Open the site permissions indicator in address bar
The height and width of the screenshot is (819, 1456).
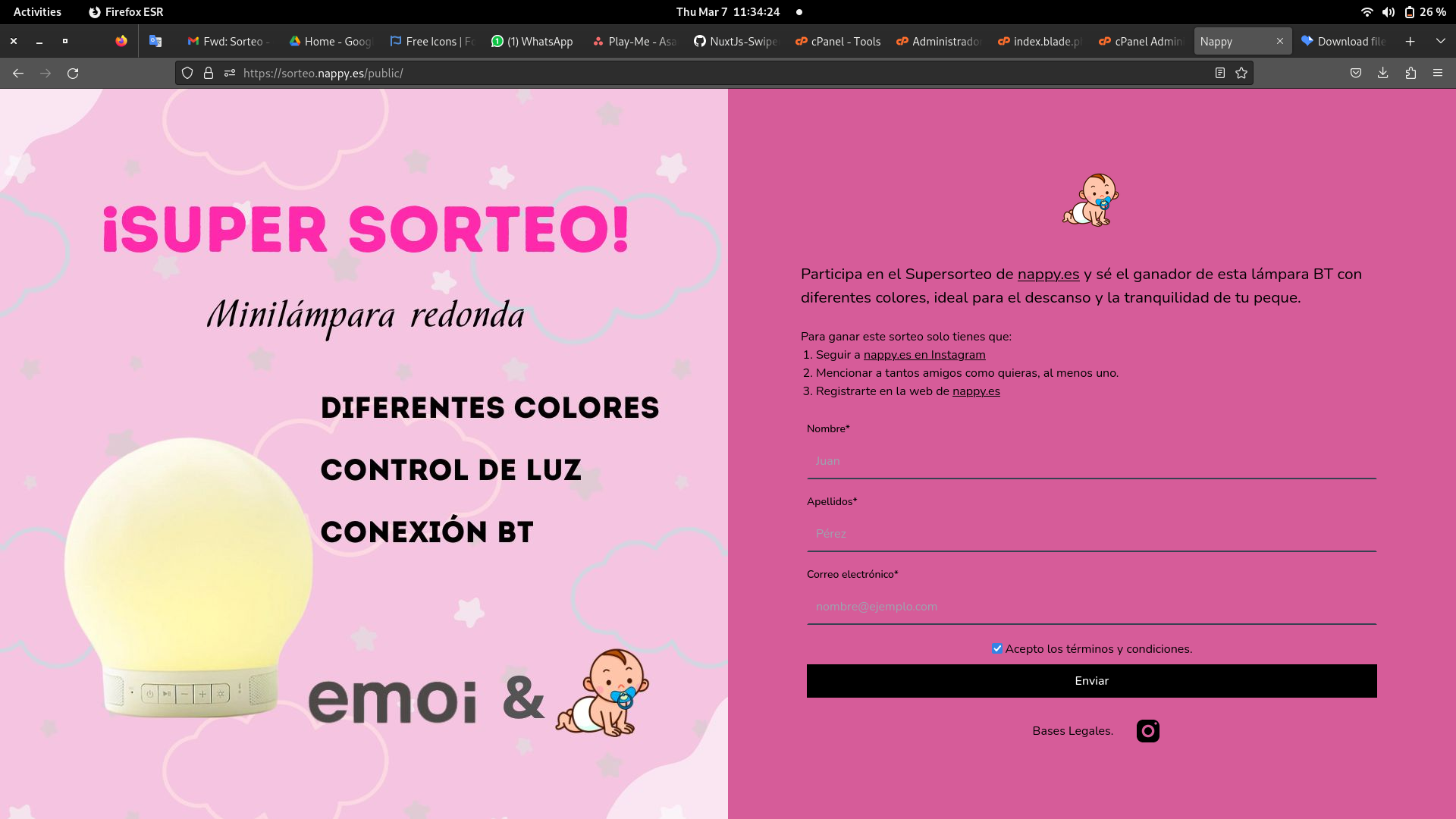[x=229, y=73]
